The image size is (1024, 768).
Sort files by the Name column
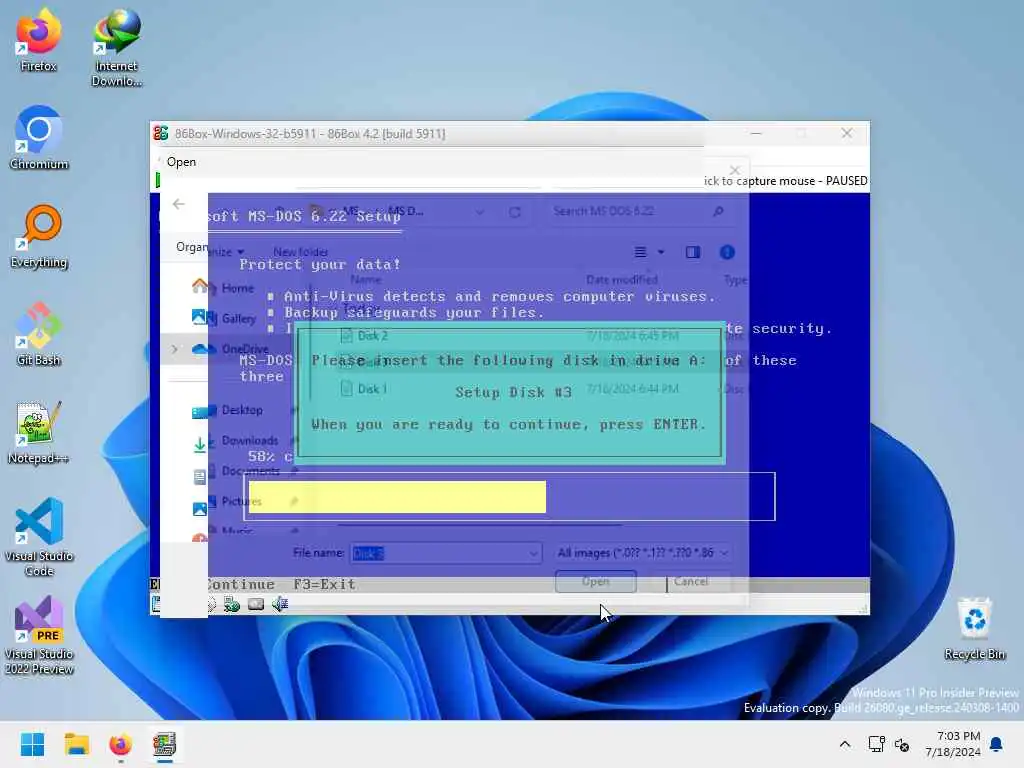366,280
